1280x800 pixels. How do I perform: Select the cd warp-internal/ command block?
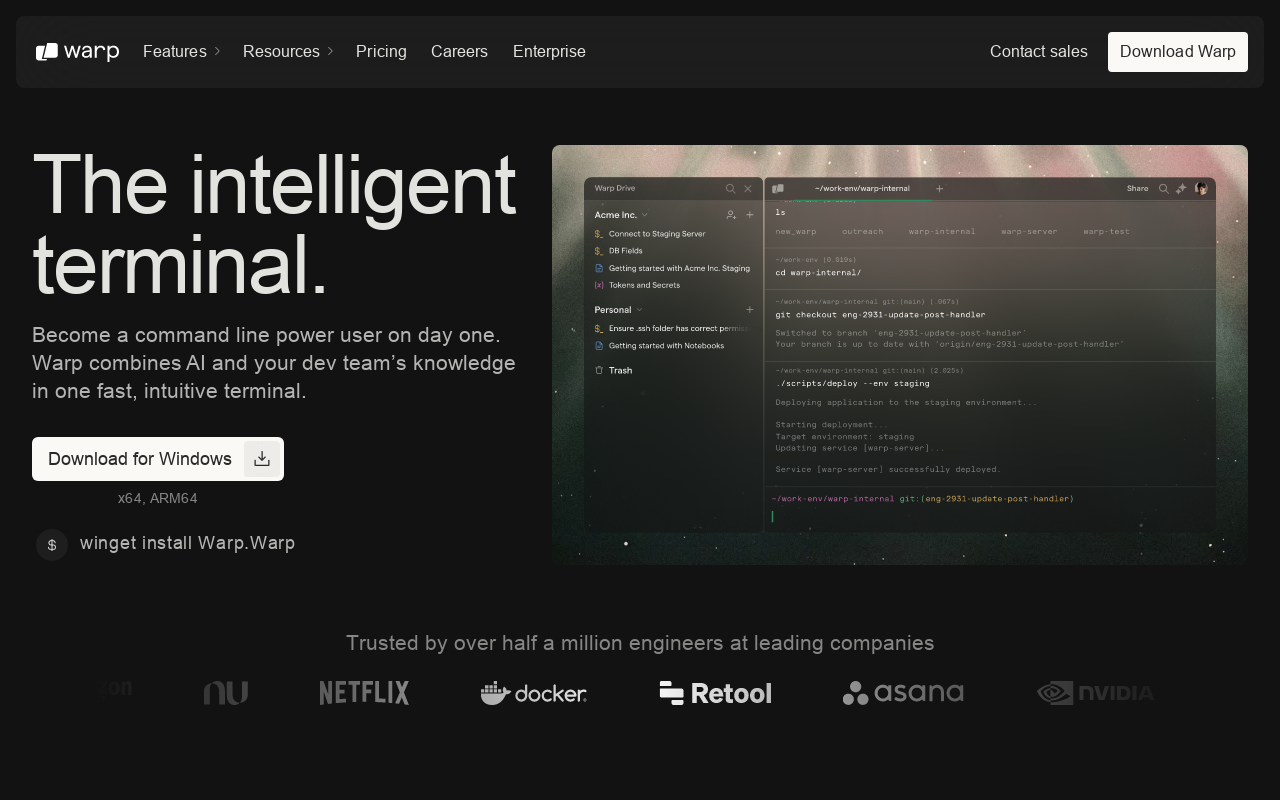pos(990,268)
